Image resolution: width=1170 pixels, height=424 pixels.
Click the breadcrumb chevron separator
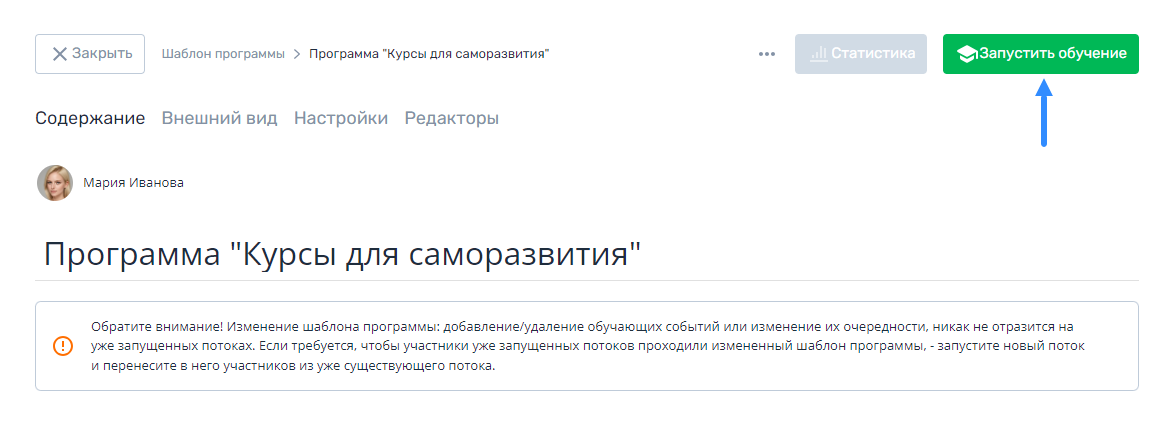click(297, 54)
